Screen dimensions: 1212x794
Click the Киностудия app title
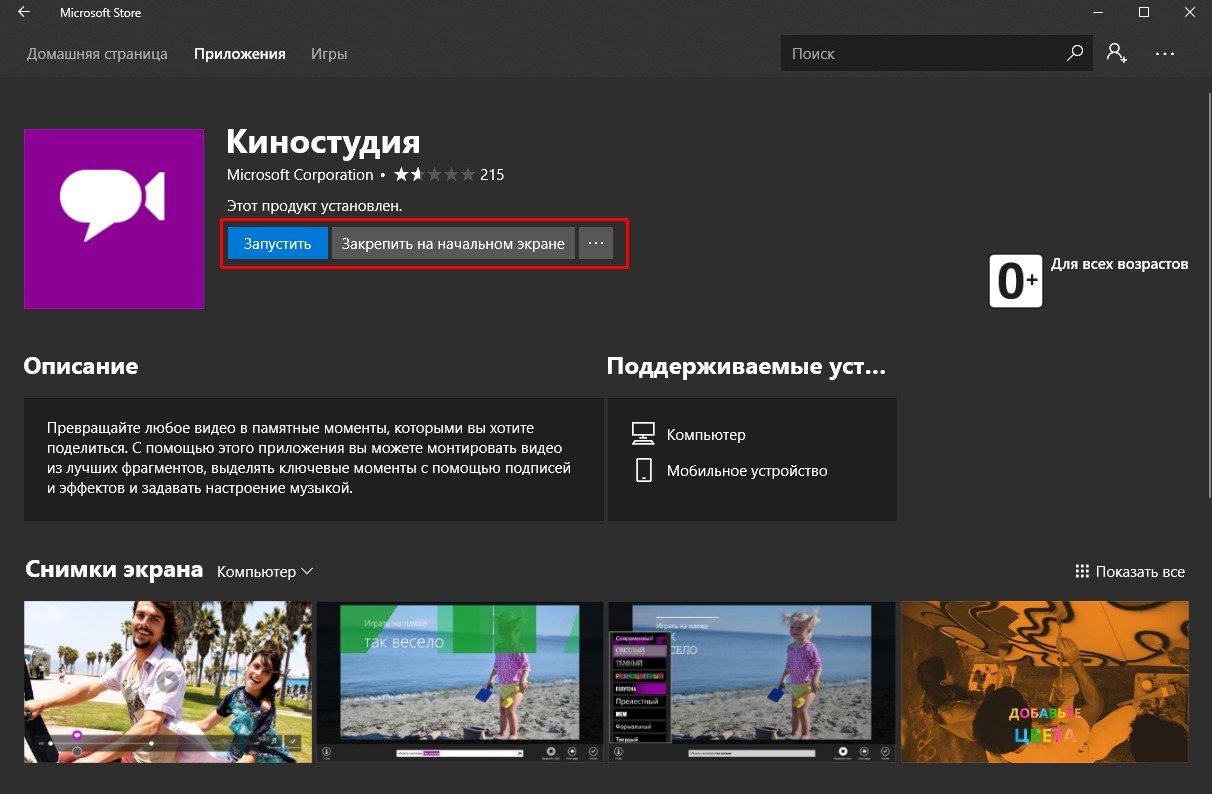323,141
